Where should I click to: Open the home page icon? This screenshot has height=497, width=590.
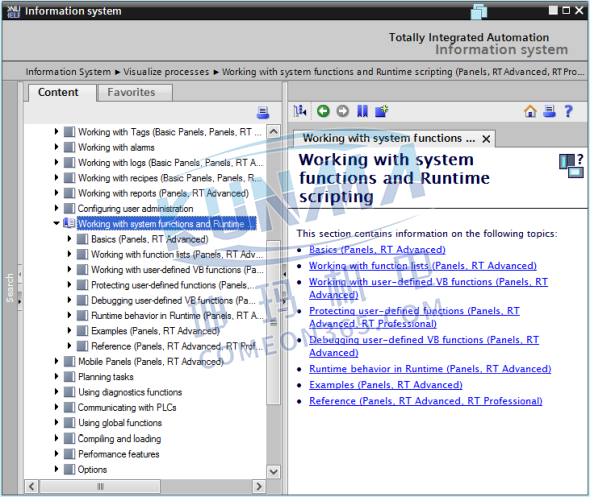click(x=530, y=111)
